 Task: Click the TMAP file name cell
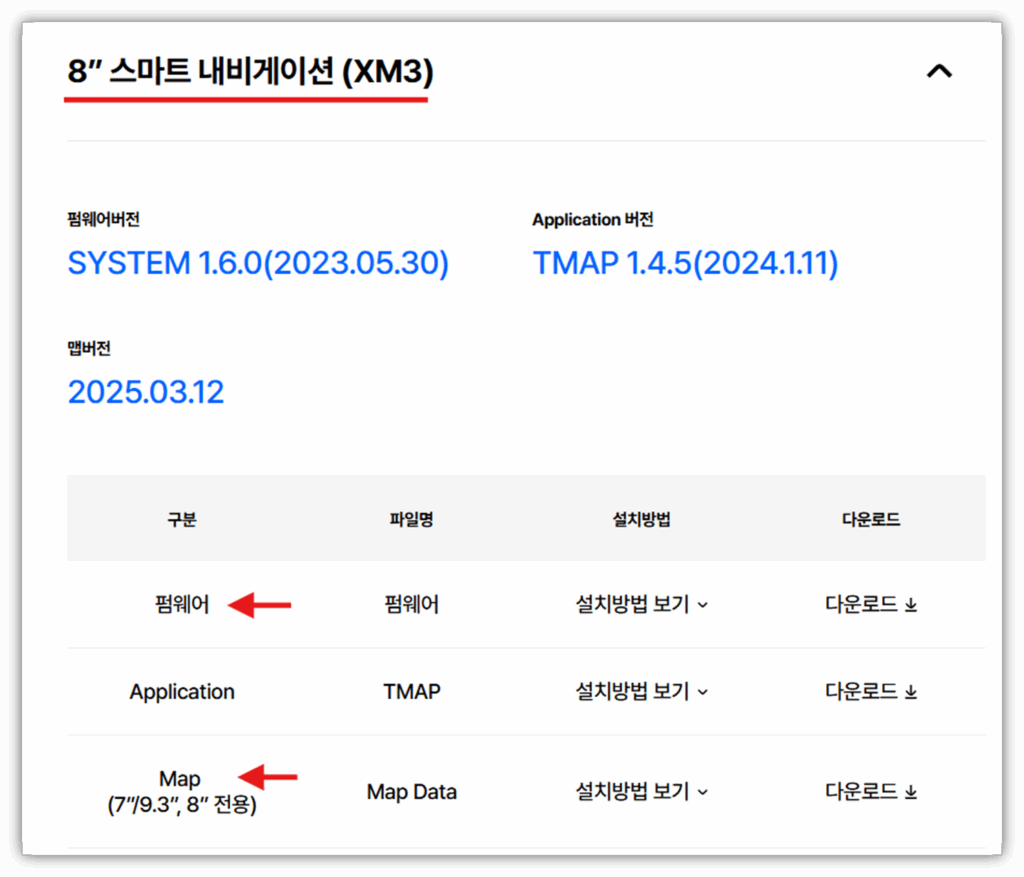[x=411, y=691]
